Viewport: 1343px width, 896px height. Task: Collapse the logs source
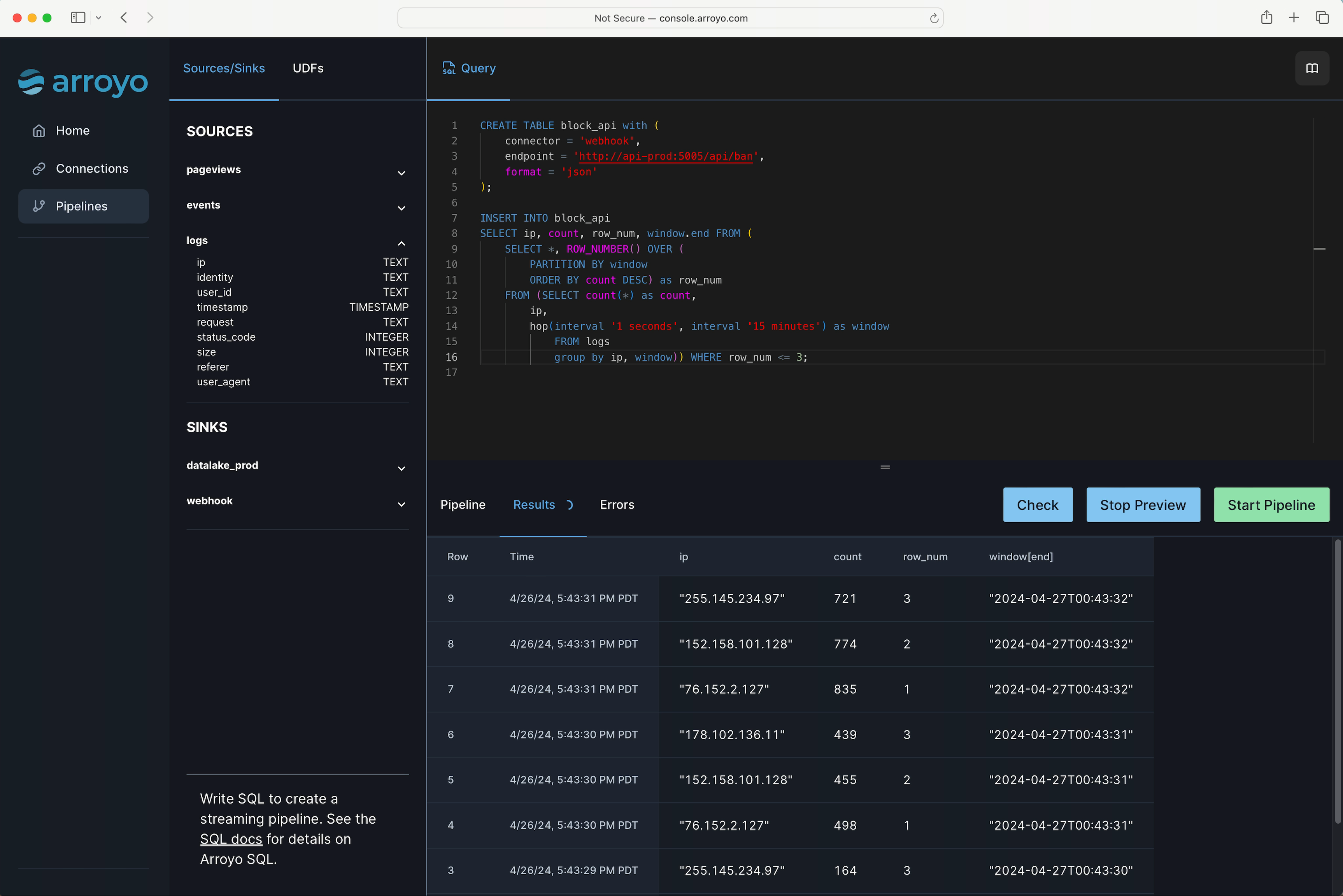401,244
